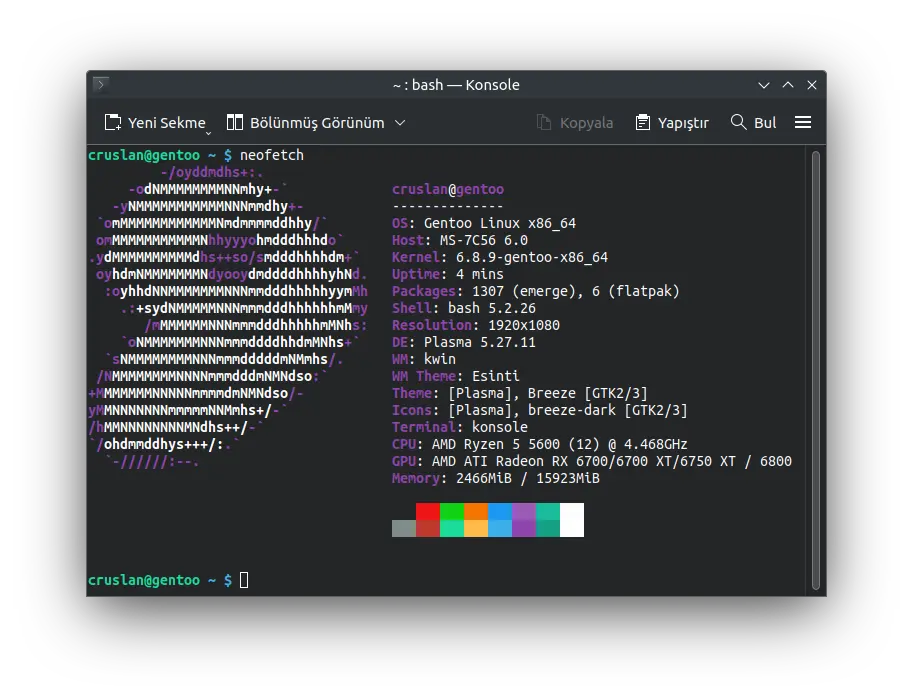This screenshot has width=913, height=699.
Task: Click the white color block in the palette
Action: tap(572, 520)
